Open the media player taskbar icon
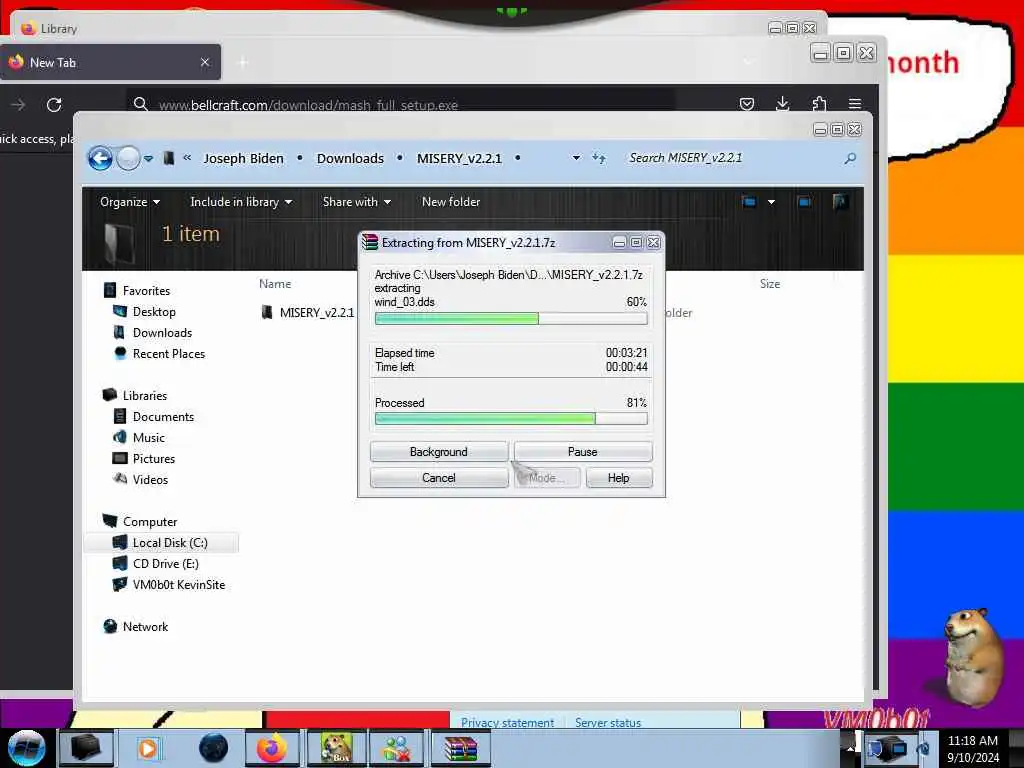 (x=148, y=748)
